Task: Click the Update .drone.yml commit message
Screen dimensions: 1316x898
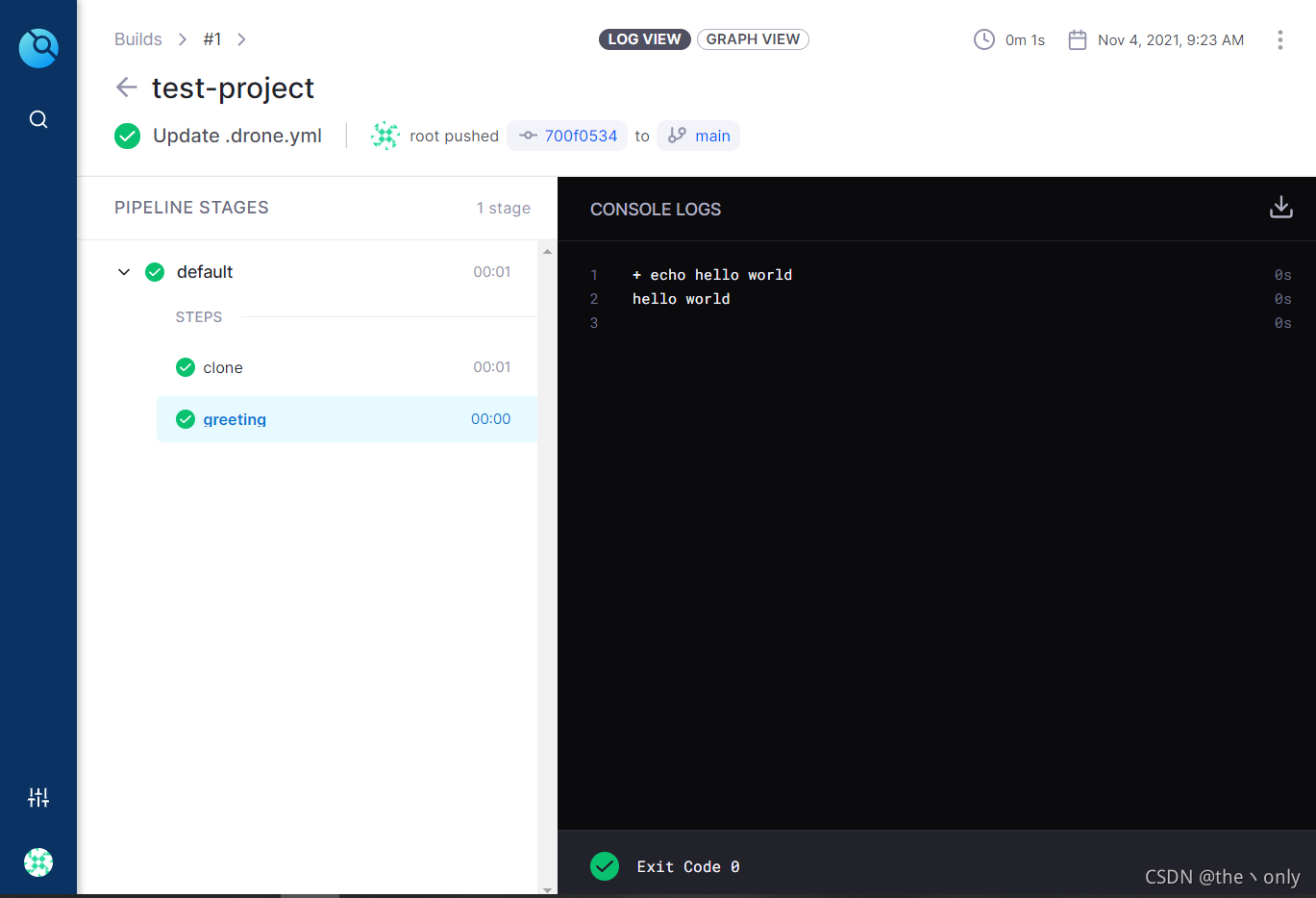Action: pyautogui.click(x=237, y=136)
